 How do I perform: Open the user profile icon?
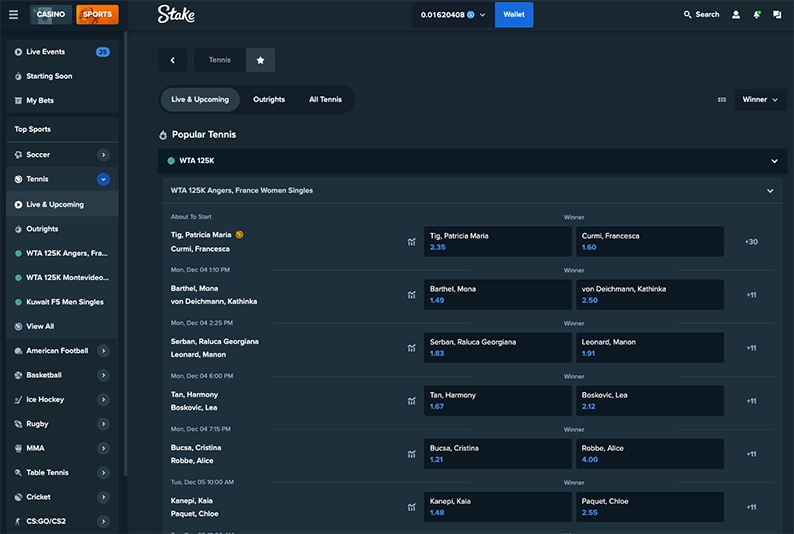click(x=736, y=15)
